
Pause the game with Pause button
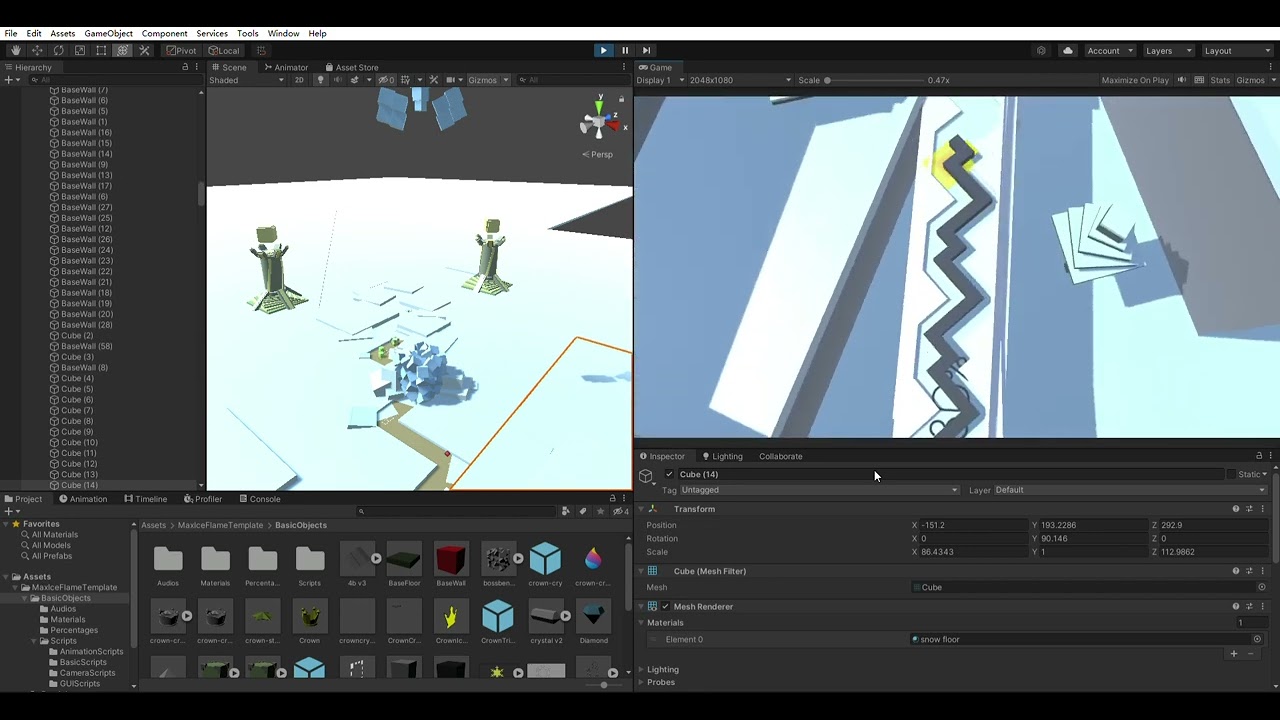point(625,50)
